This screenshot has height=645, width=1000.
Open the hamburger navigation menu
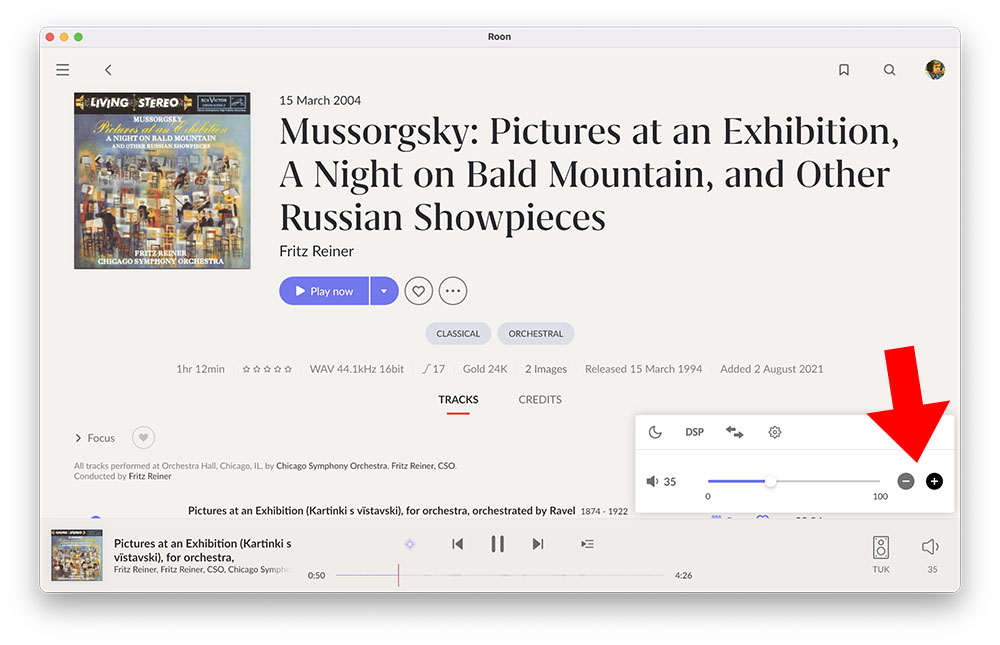coord(63,70)
